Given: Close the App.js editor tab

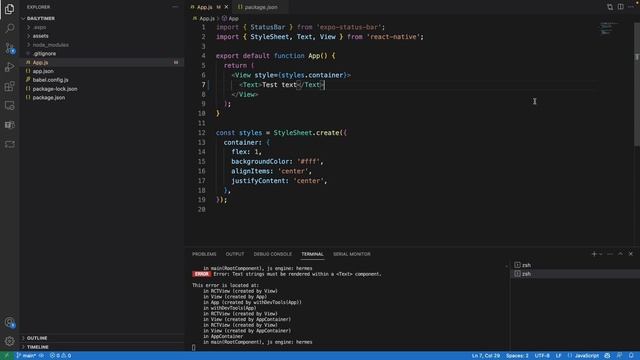Looking at the screenshot, I should point(226,7).
